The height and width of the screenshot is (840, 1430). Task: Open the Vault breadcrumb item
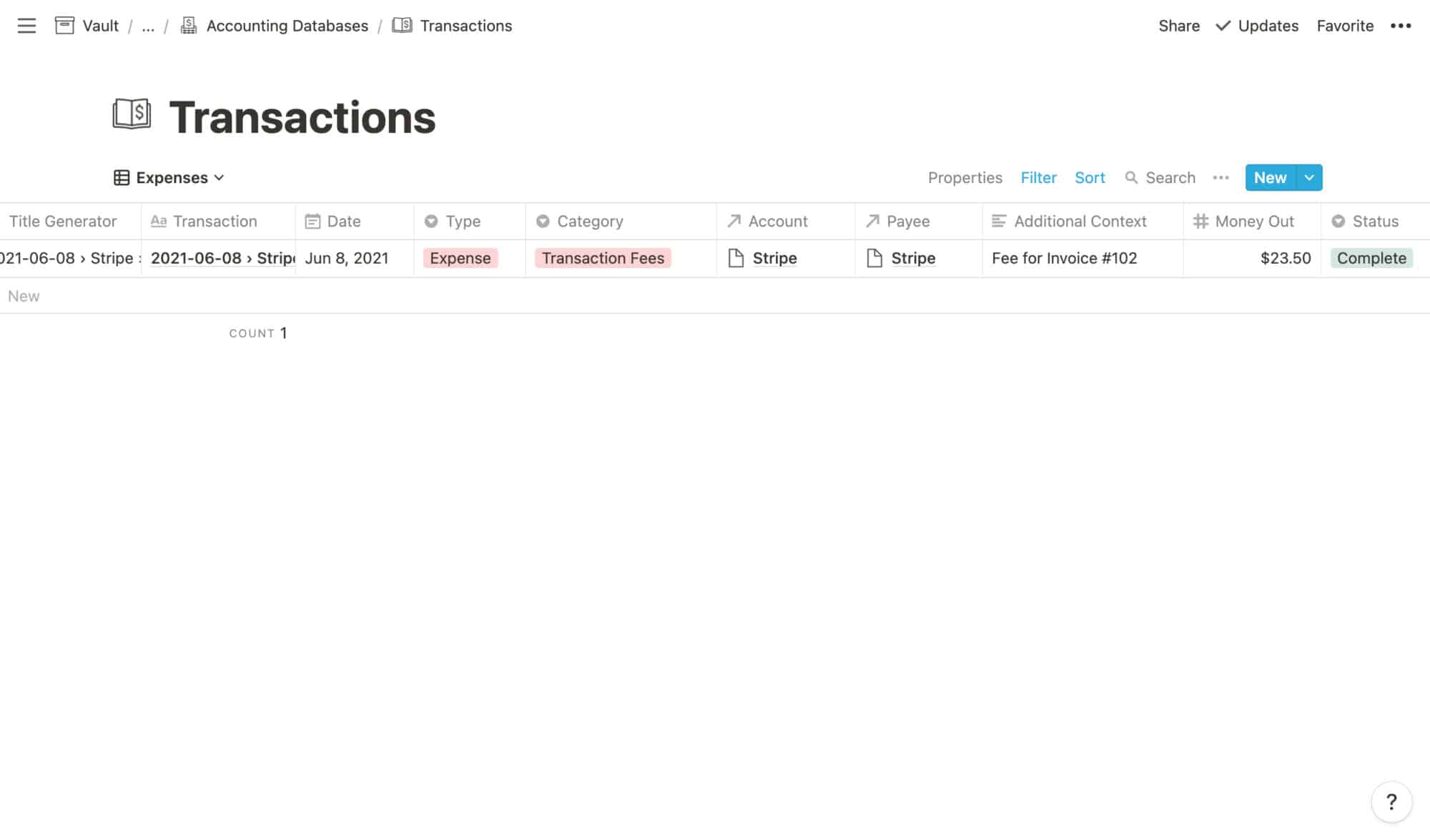(x=100, y=26)
